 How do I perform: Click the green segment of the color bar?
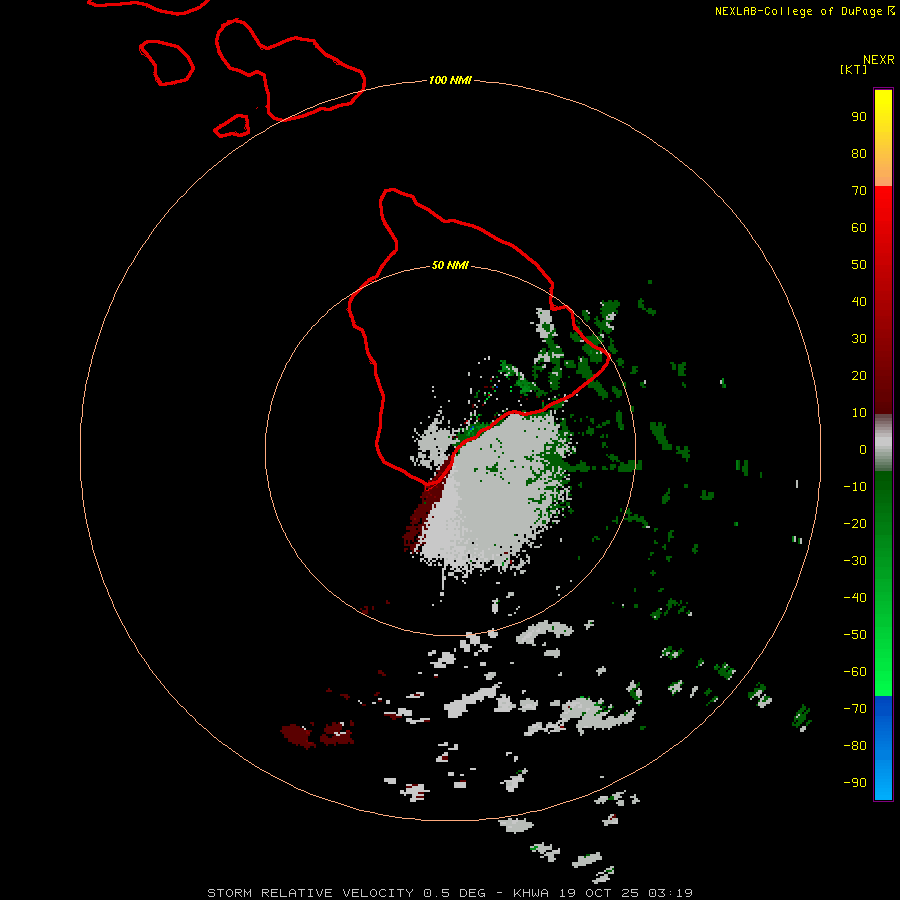(x=883, y=583)
